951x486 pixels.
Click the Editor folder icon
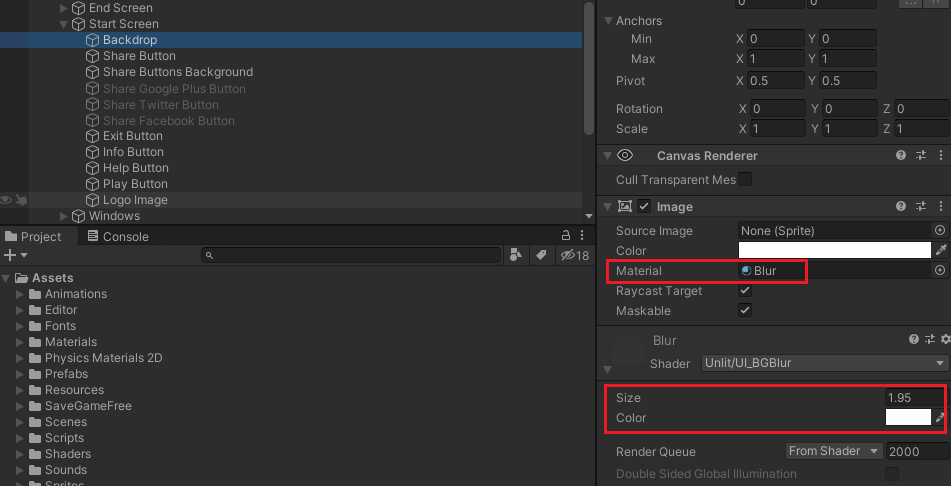[35, 310]
